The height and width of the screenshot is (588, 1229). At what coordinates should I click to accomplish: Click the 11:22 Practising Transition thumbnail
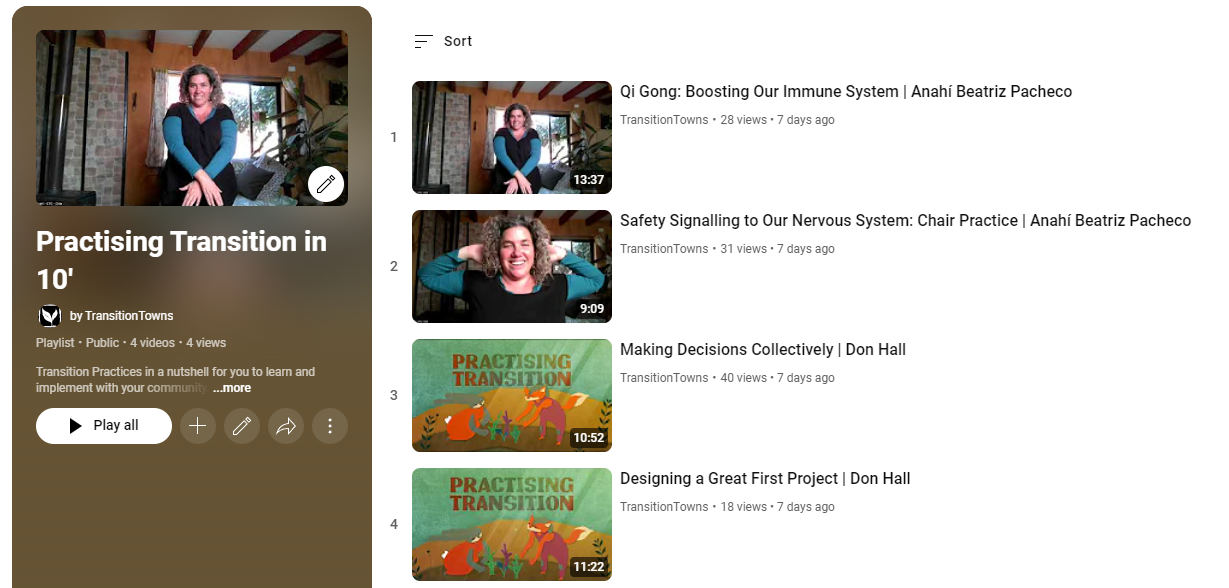511,524
